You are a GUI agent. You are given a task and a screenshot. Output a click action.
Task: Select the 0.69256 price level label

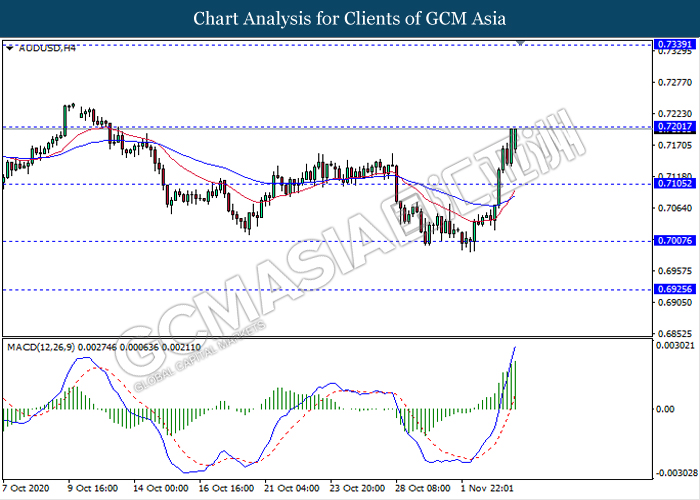[x=675, y=289]
